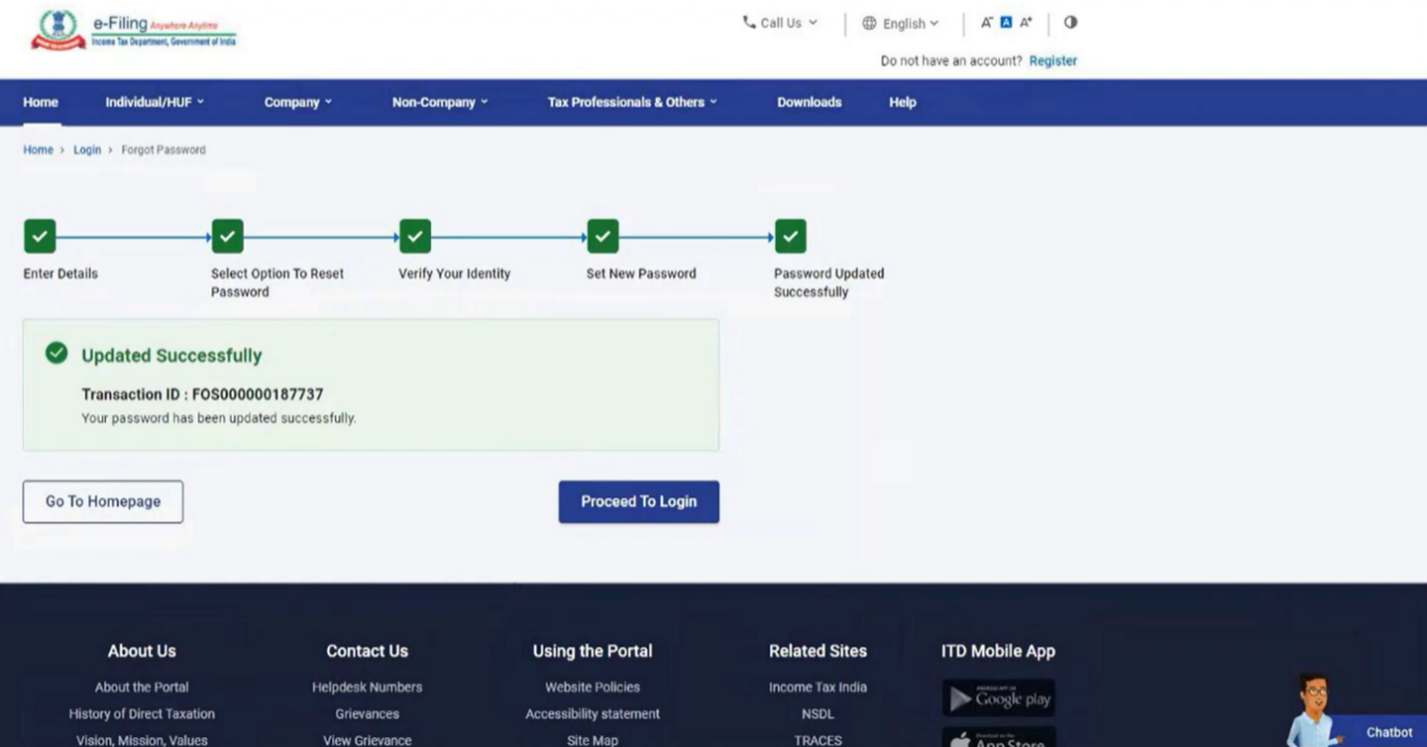Click the Password Updated Successfully step checkmark
This screenshot has height=747, width=1427.
pos(790,237)
